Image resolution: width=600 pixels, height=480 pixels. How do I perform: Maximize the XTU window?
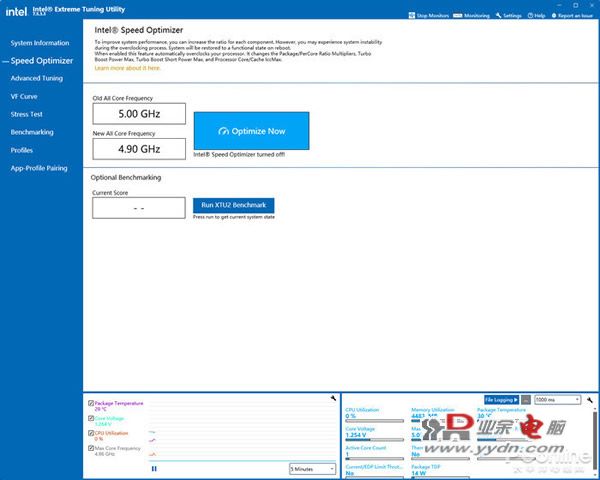576,5
